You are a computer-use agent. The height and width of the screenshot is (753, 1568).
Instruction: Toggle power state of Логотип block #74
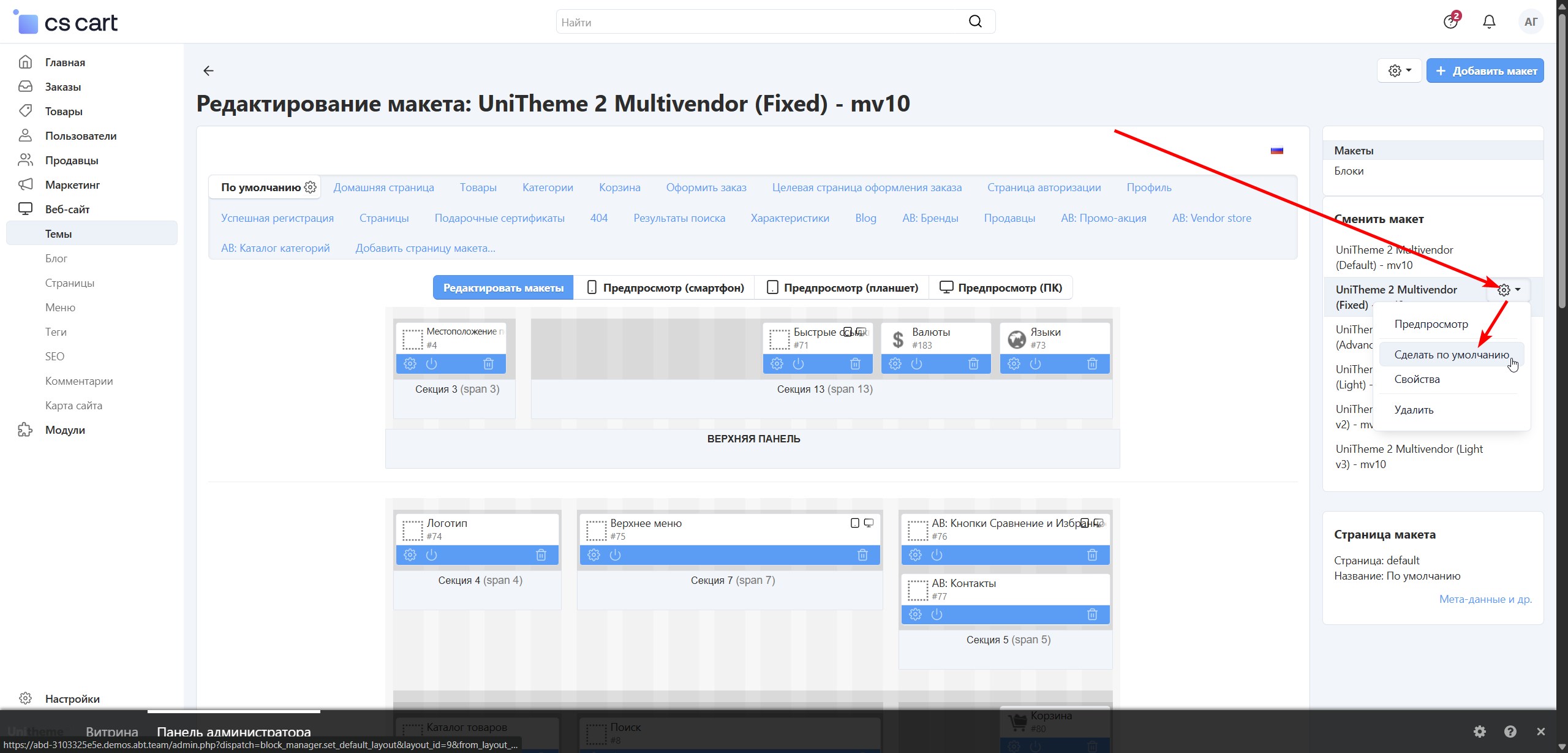point(432,555)
